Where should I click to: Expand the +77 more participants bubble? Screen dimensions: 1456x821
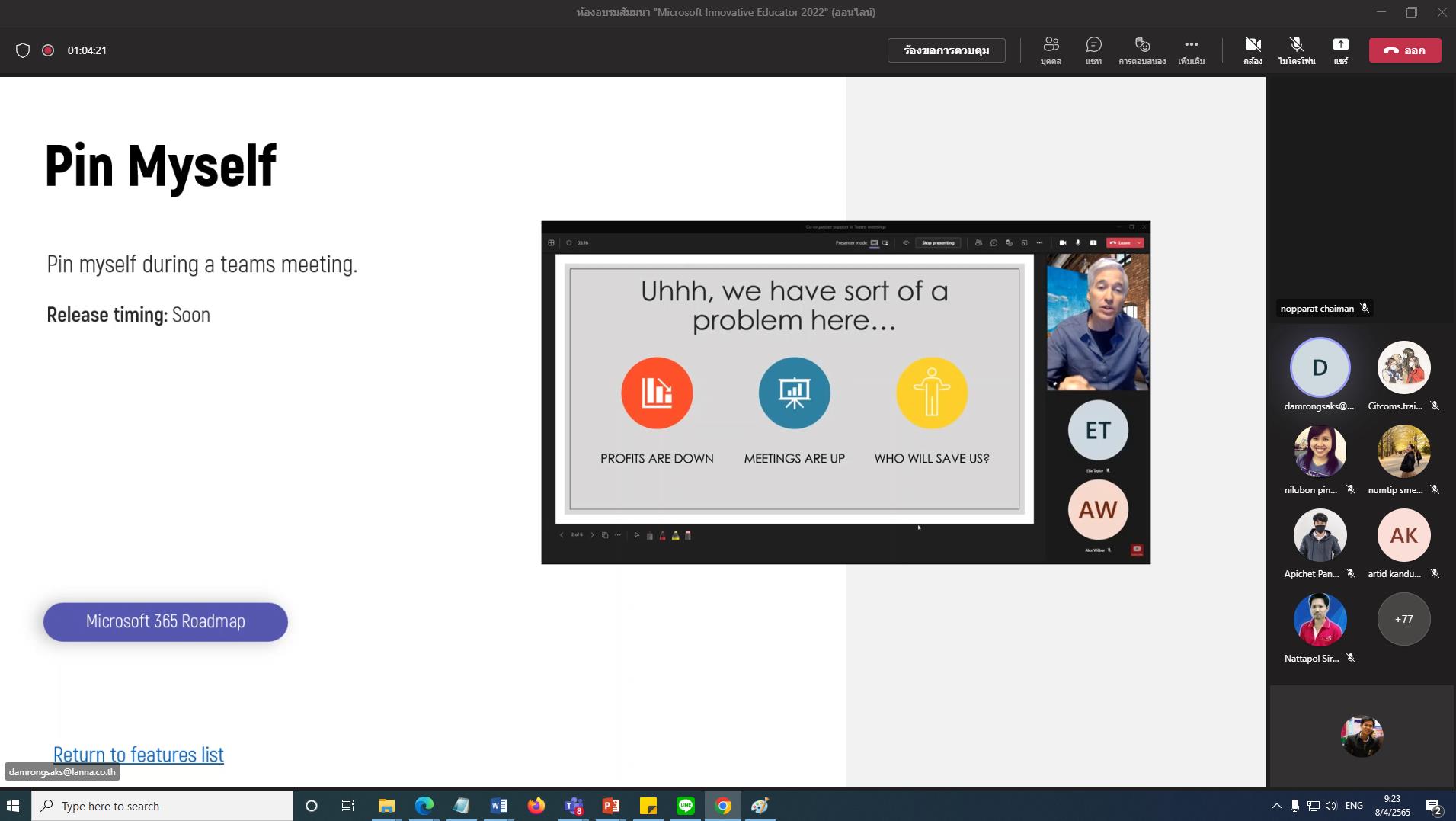click(x=1403, y=619)
